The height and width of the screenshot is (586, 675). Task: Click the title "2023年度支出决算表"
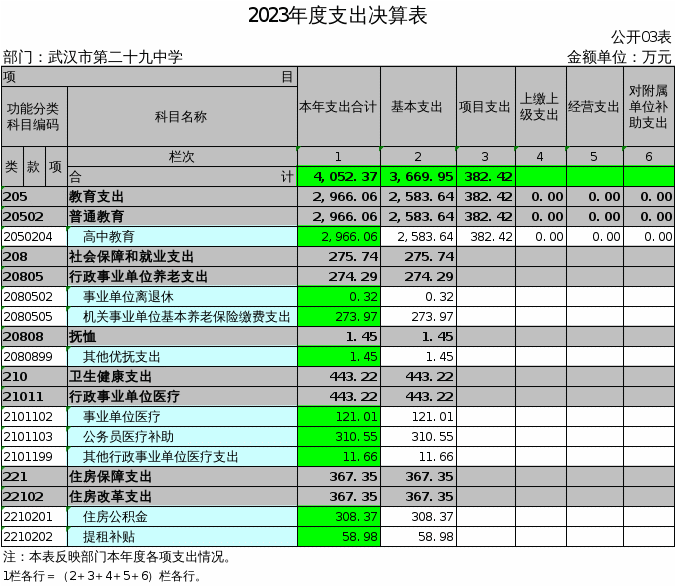click(x=337, y=15)
